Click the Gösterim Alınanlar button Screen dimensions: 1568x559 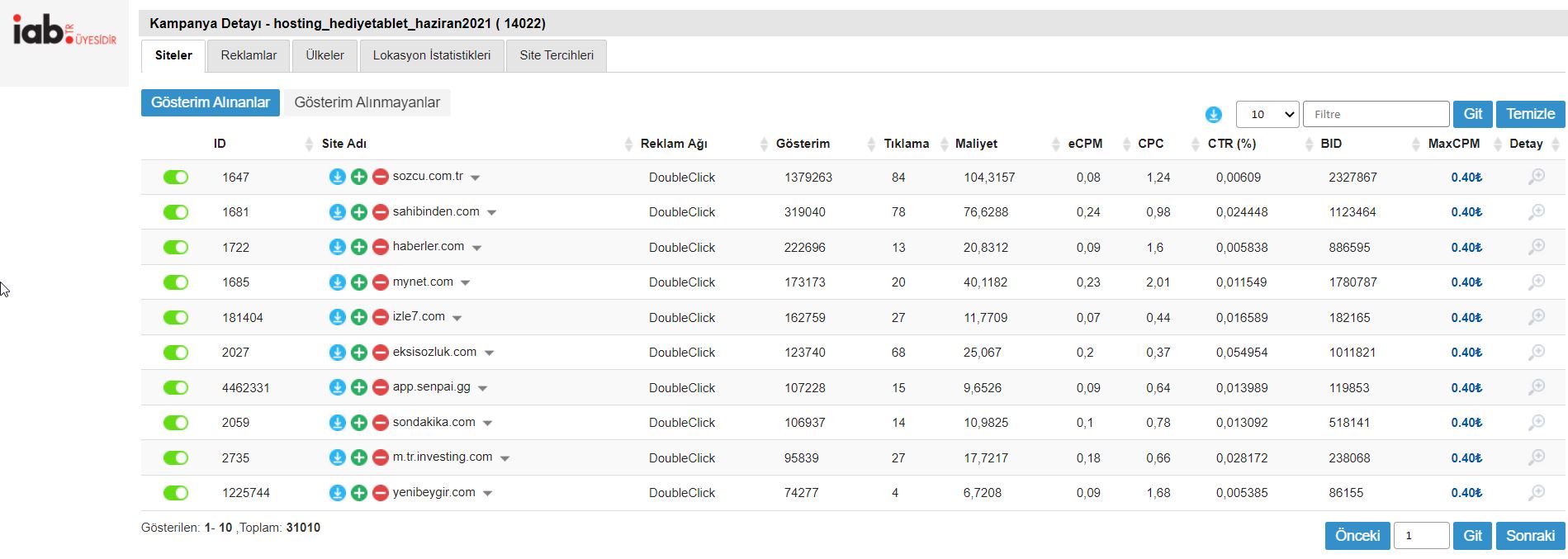pos(211,102)
